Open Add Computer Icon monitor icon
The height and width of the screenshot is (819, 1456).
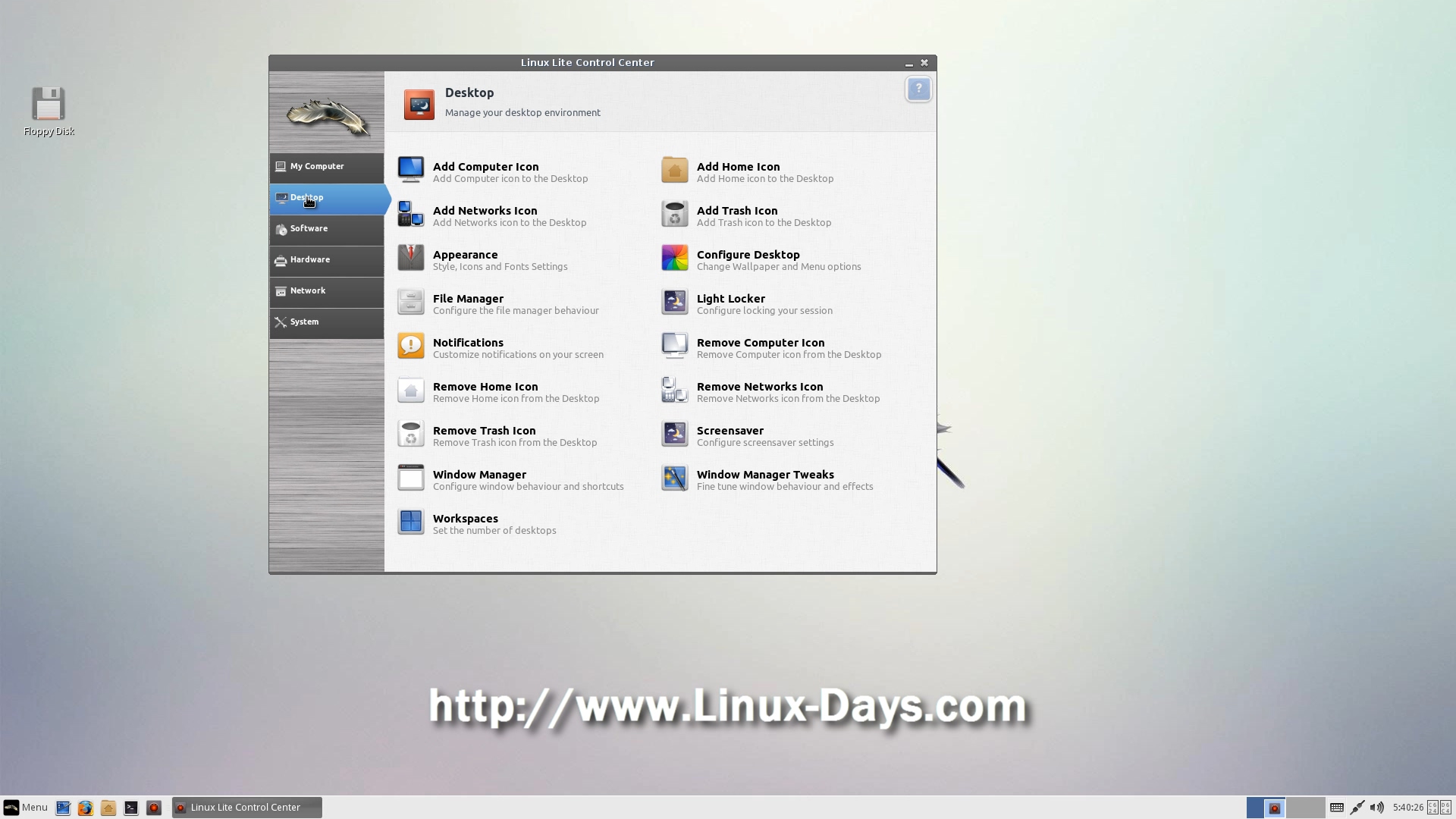coord(411,169)
